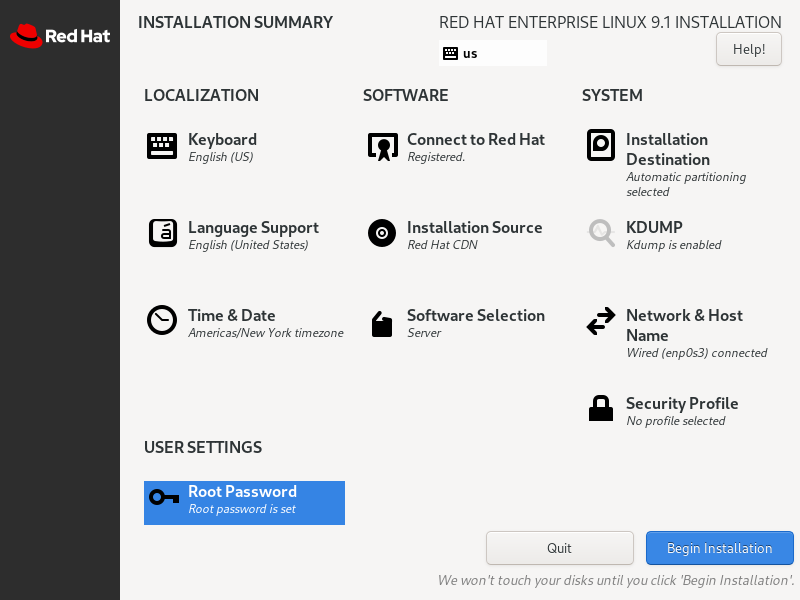Open the Keyboard layout icon
This screenshot has width=800, height=600.
point(162,146)
